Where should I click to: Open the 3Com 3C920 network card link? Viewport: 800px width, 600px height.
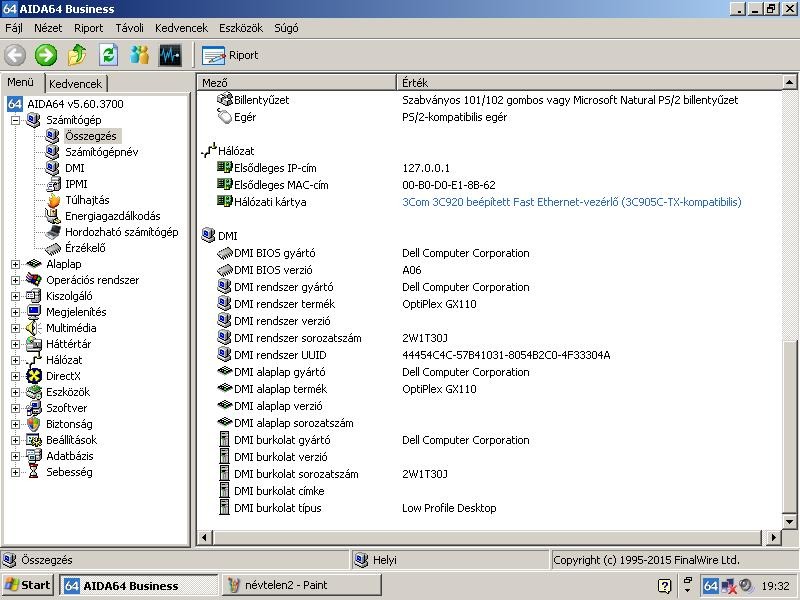[x=571, y=202]
